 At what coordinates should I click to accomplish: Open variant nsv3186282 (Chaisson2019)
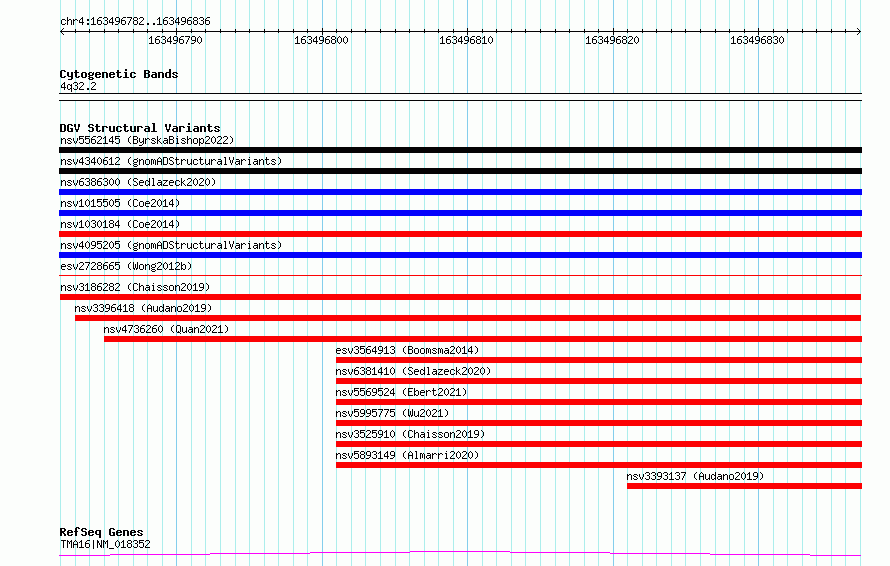pos(135,287)
